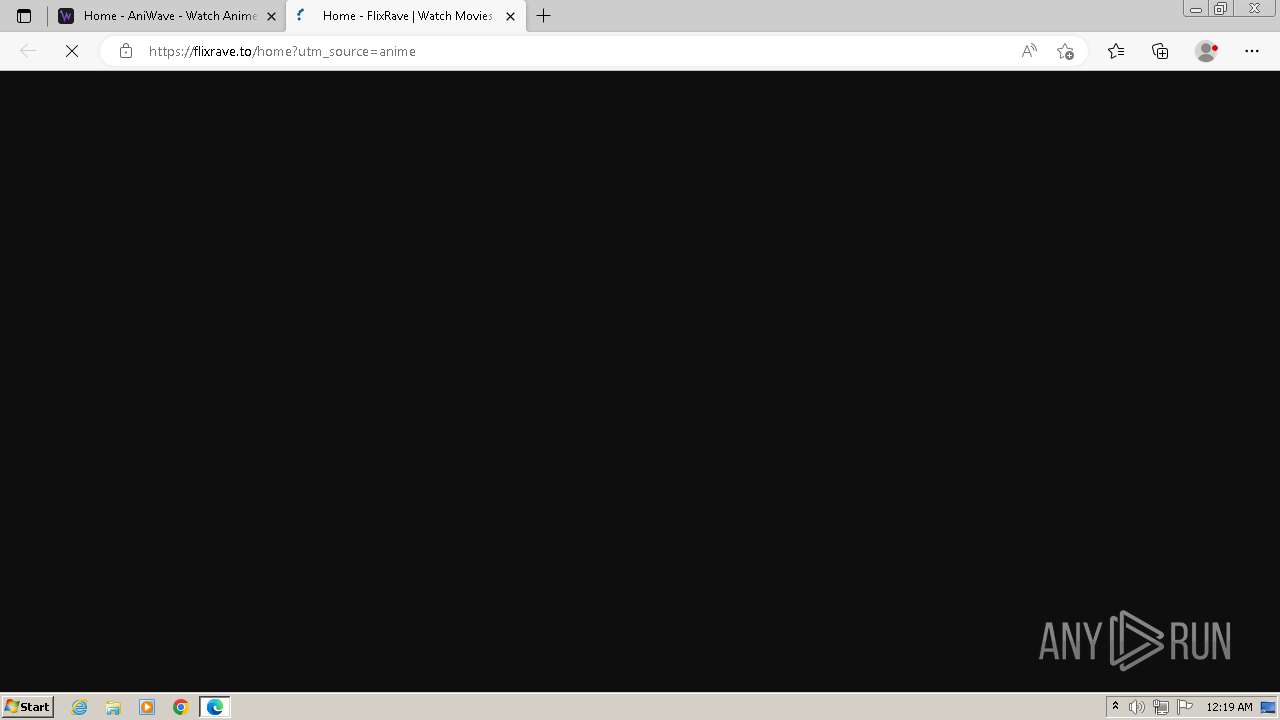The height and width of the screenshot is (720, 1280).
Task: Close the FlixRave tab
Action: point(510,16)
